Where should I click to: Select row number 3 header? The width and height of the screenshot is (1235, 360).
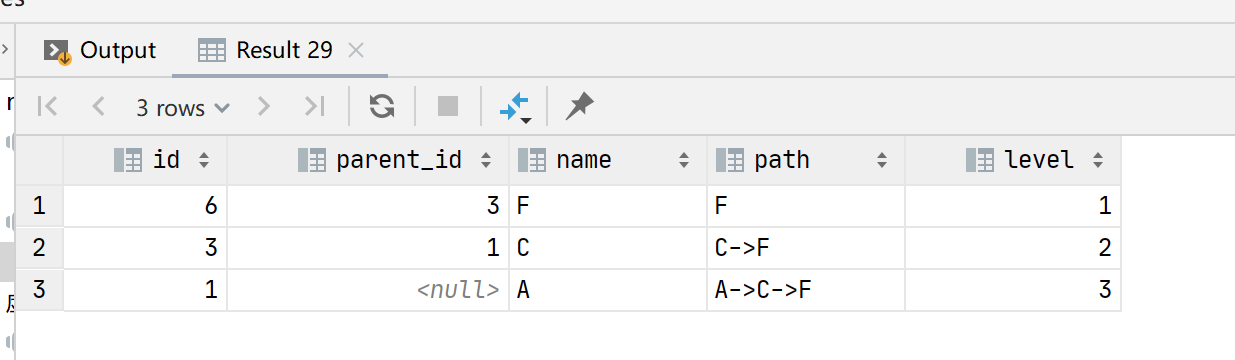(x=40, y=290)
